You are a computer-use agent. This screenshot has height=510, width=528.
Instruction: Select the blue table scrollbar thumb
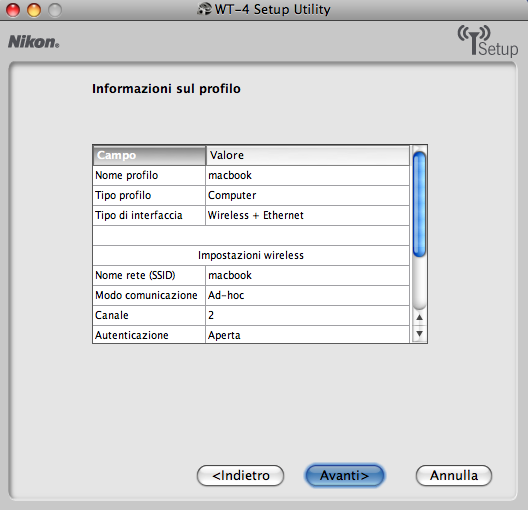pyautogui.click(x=419, y=205)
